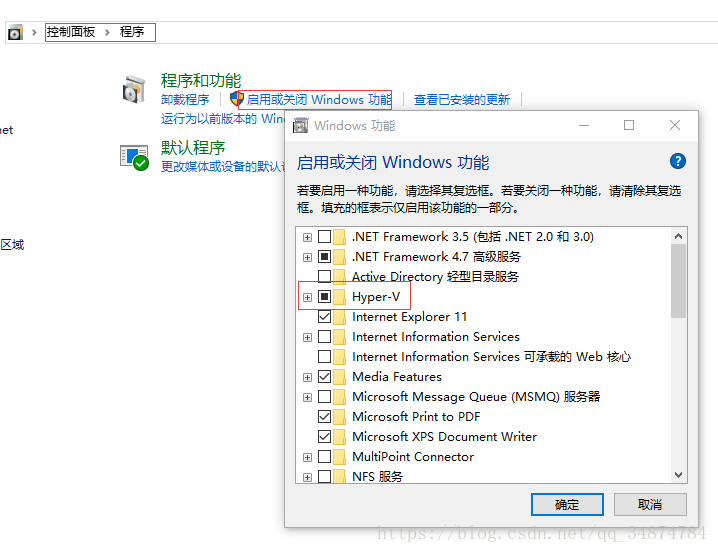Viewport: 718px width, 553px height.
Task: Click the Default Programs icon
Action: 134,157
